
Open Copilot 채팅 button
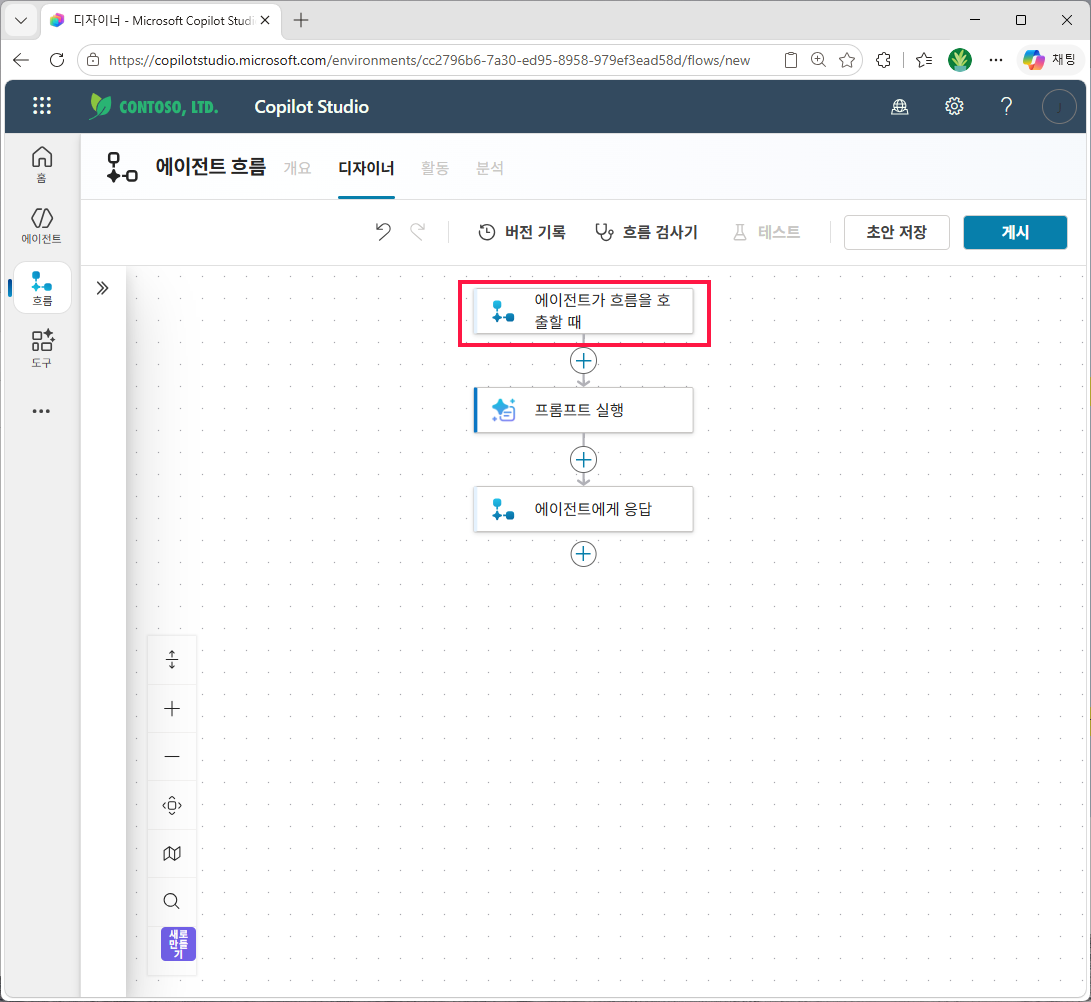click(x=1051, y=60)
